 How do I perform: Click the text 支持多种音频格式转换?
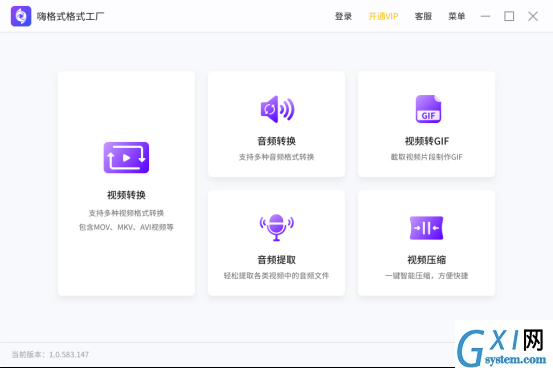click(x=276, y=157)
